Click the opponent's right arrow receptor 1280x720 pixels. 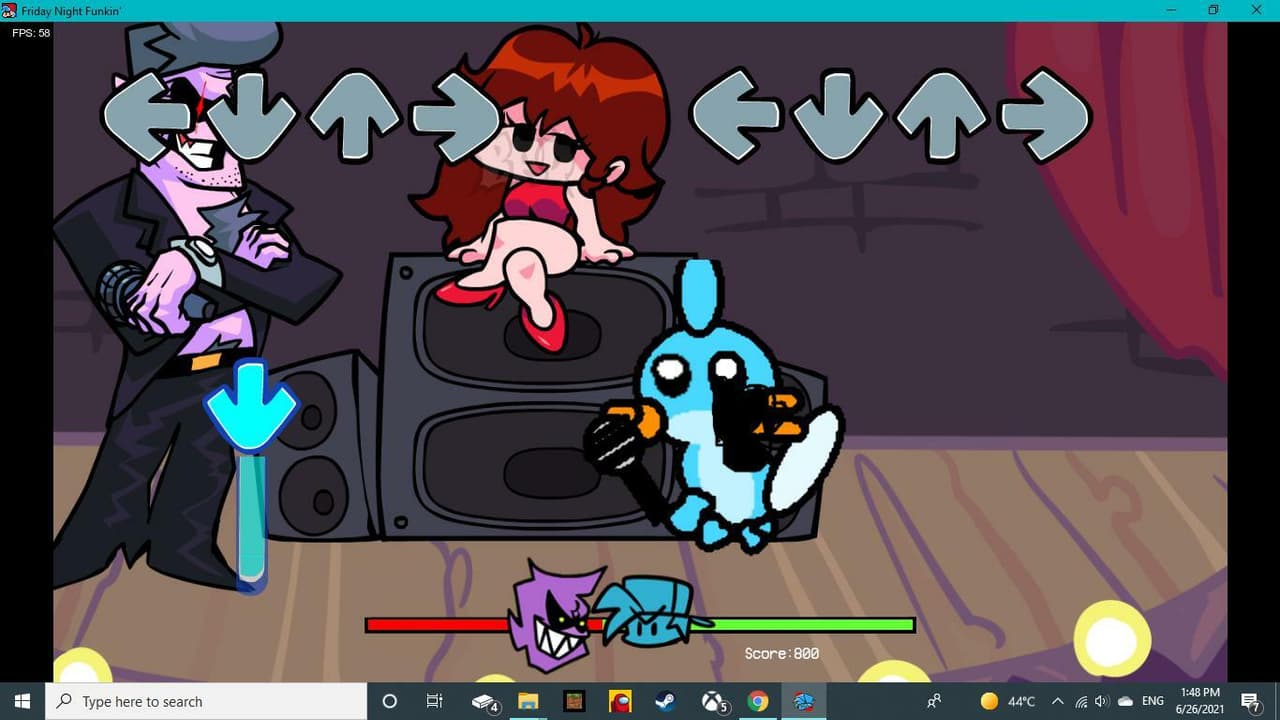point(456,116)
